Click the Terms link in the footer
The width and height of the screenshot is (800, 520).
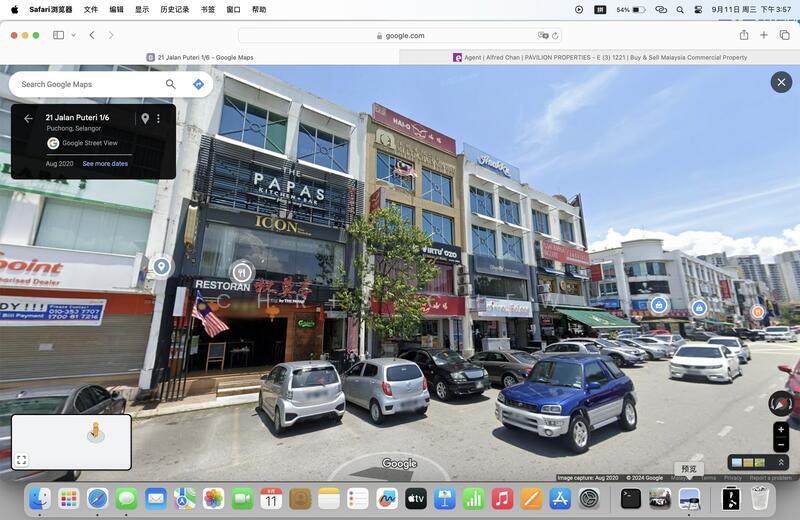click(x=709, y=478)
